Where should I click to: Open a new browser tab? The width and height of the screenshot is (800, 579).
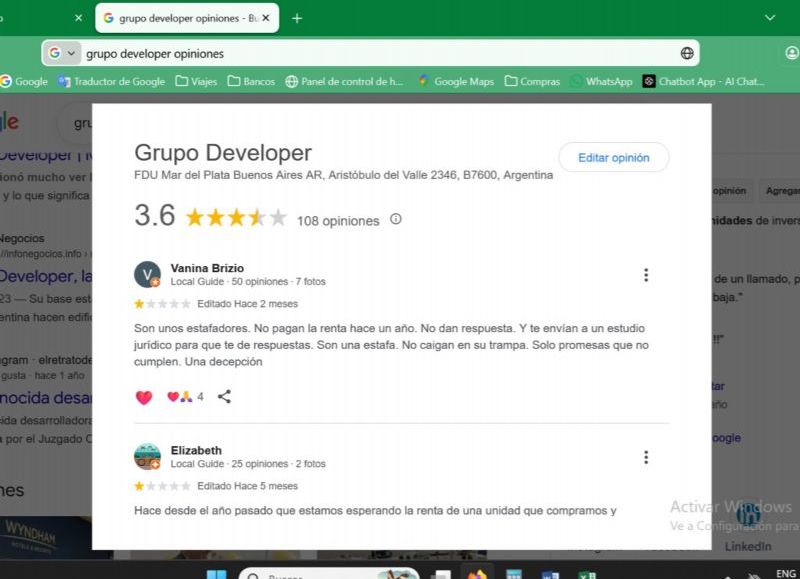(297, 18)
